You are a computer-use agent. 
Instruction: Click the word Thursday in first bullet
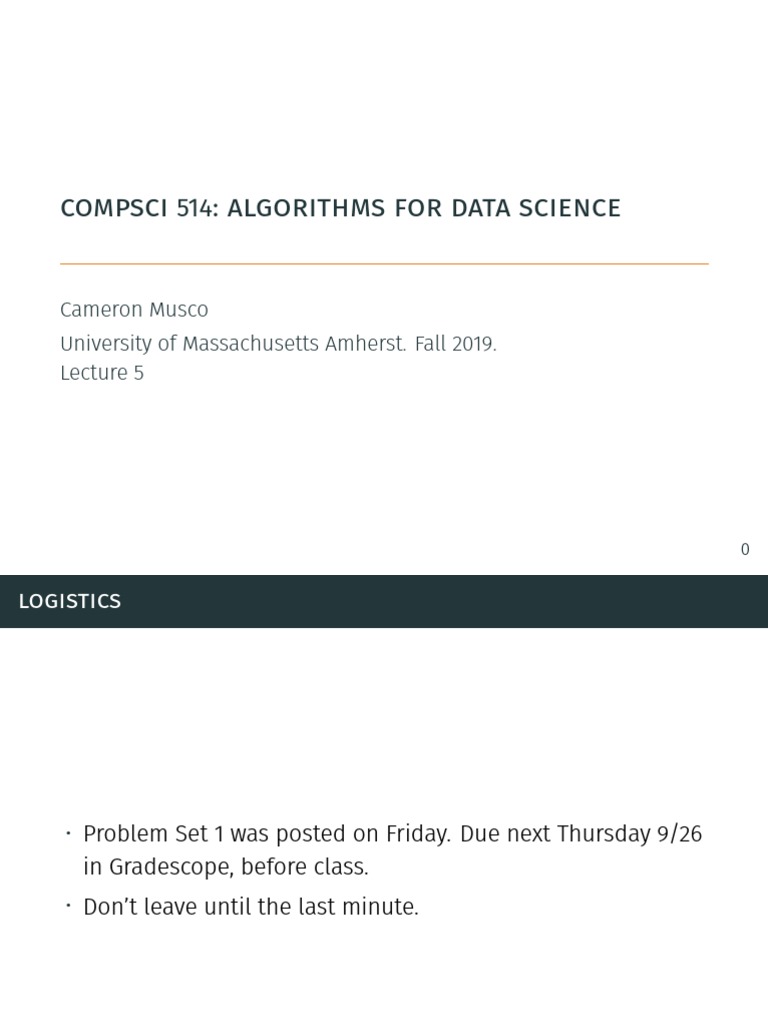coord(601,834)
